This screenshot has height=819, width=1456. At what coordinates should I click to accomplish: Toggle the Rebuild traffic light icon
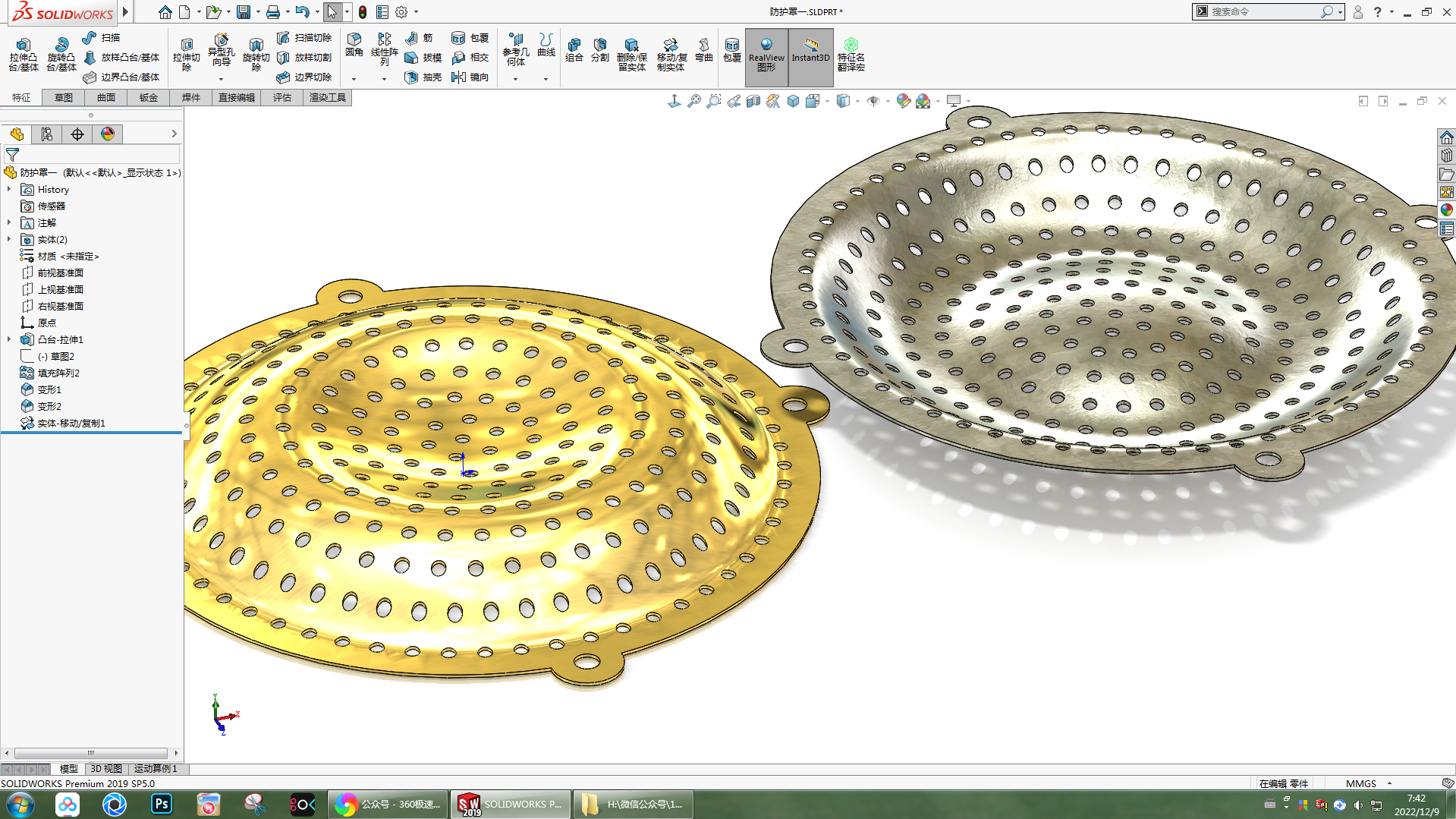[363, 12]
